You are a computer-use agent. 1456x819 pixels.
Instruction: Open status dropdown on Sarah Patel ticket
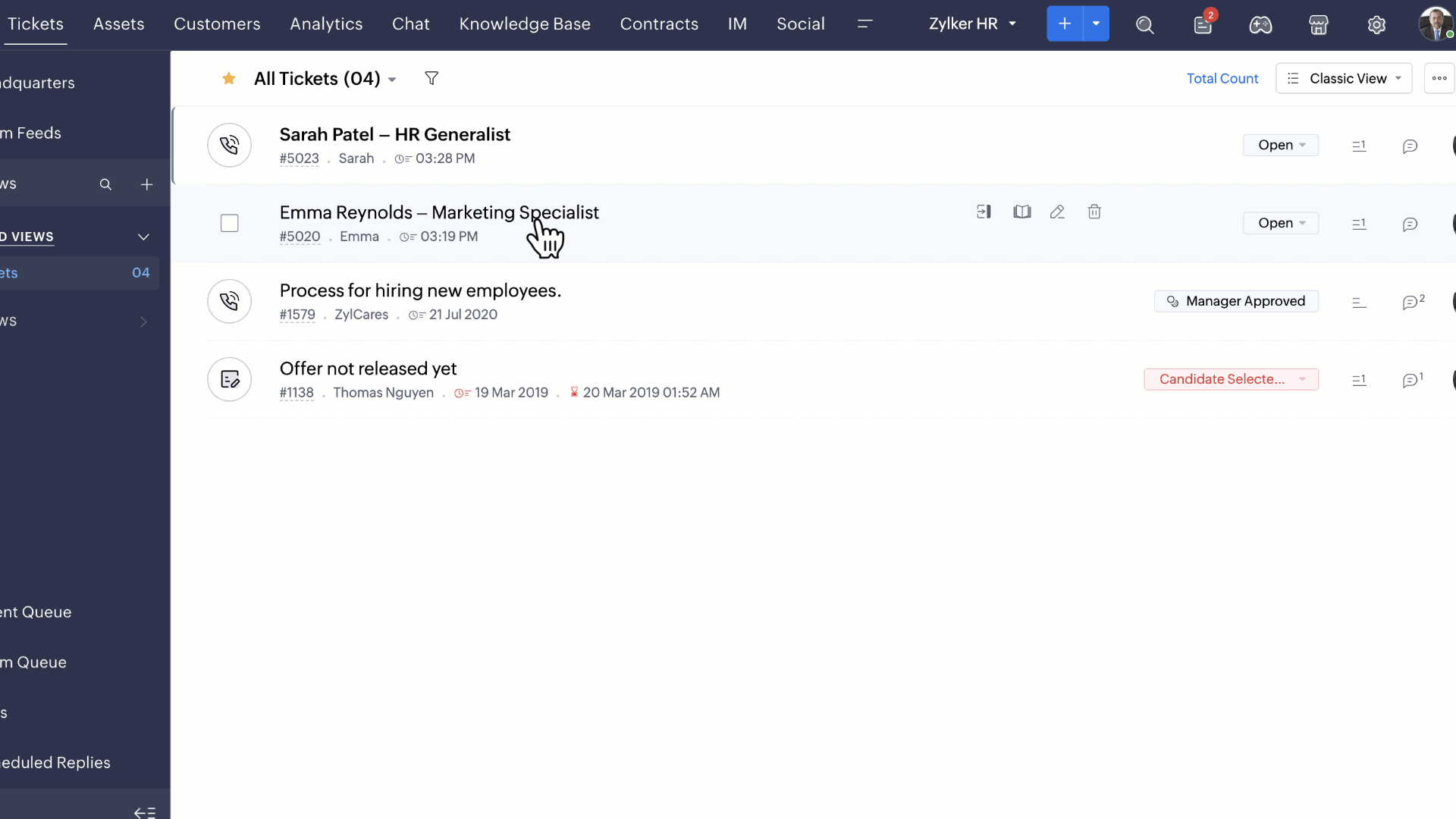pos(1280,145)
